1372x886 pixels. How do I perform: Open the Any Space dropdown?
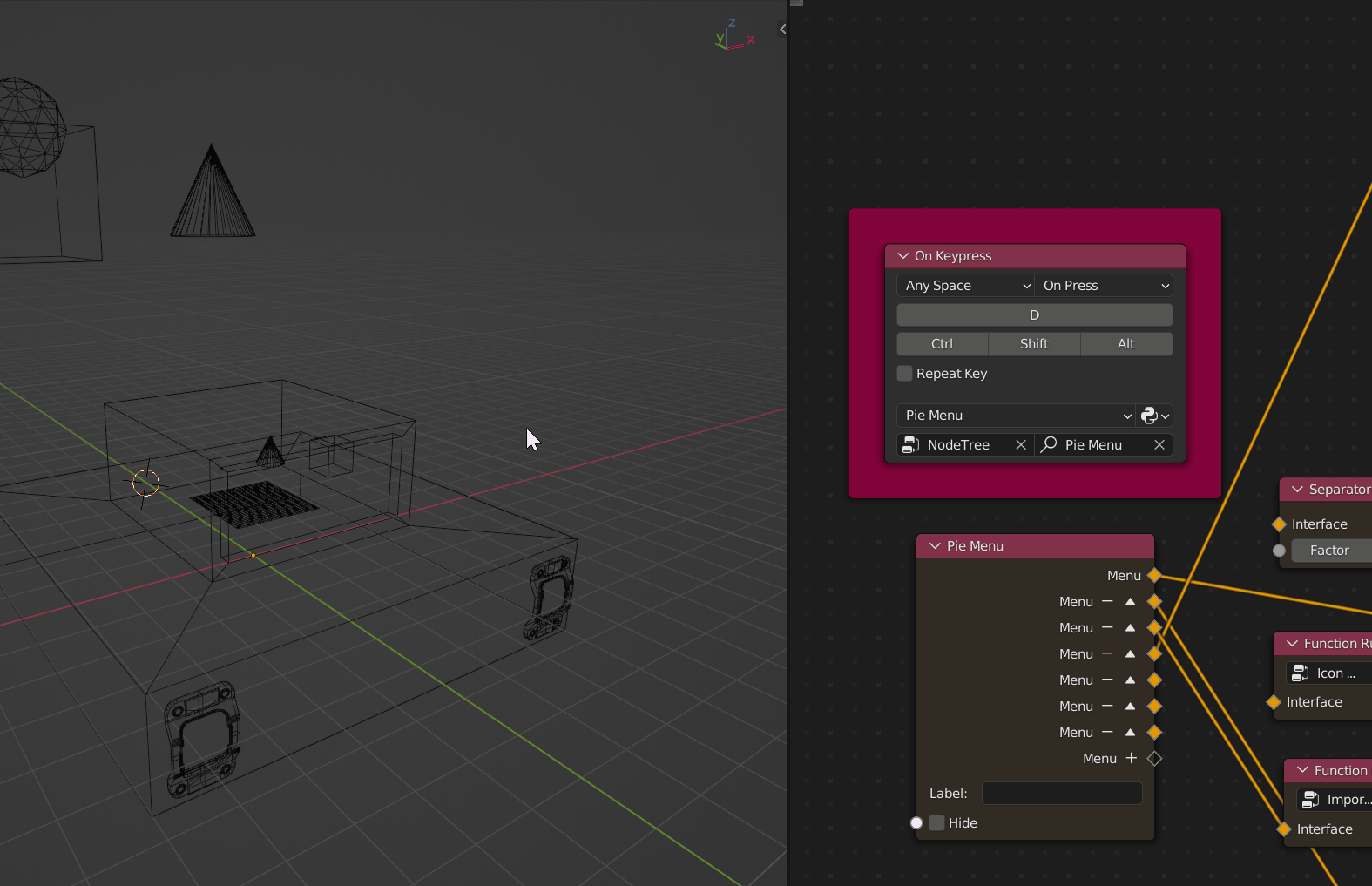click(965, 286)
